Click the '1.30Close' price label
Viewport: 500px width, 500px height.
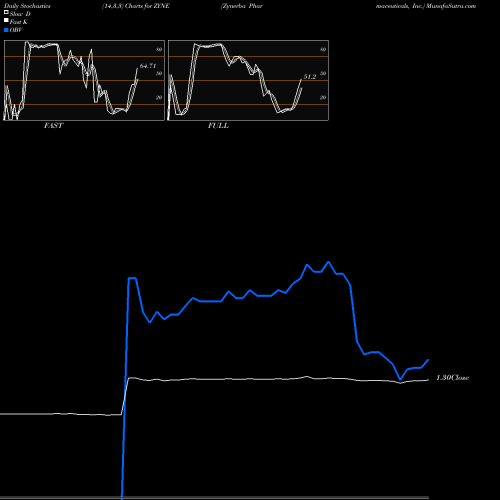click(x=453, y=378)
